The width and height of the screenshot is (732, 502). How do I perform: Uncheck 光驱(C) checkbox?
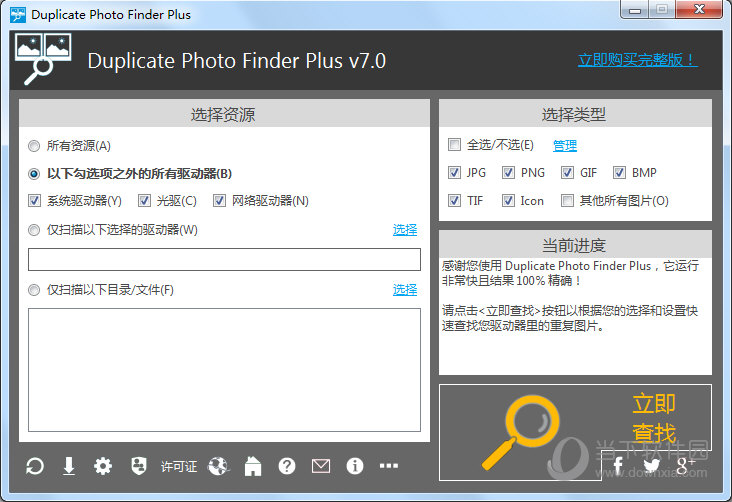coord(144,201)
